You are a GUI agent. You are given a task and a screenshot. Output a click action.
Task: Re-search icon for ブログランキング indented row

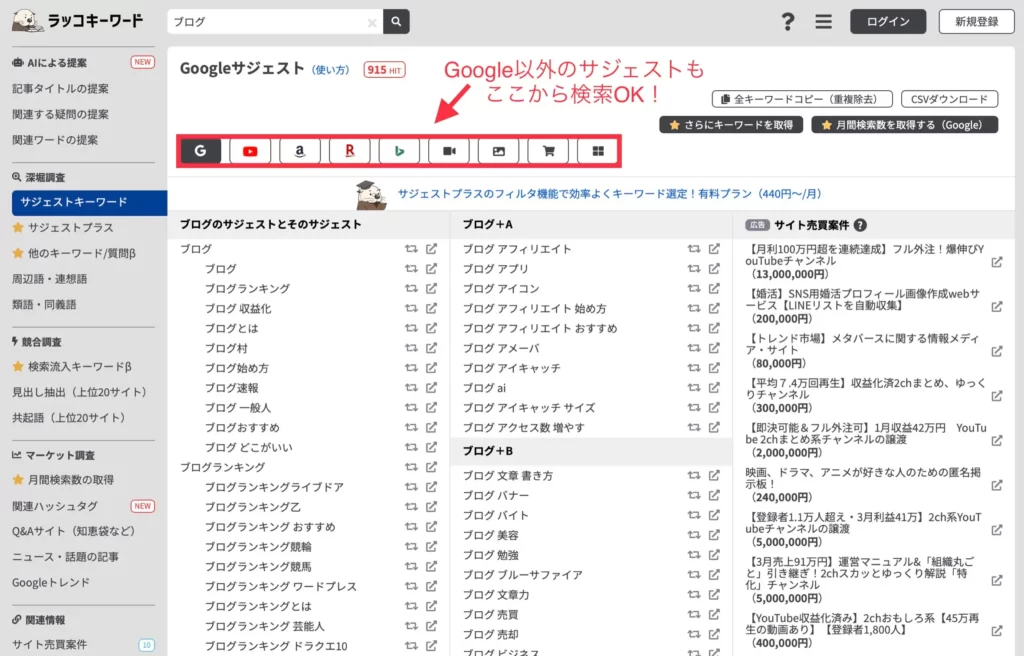(411, 288)
